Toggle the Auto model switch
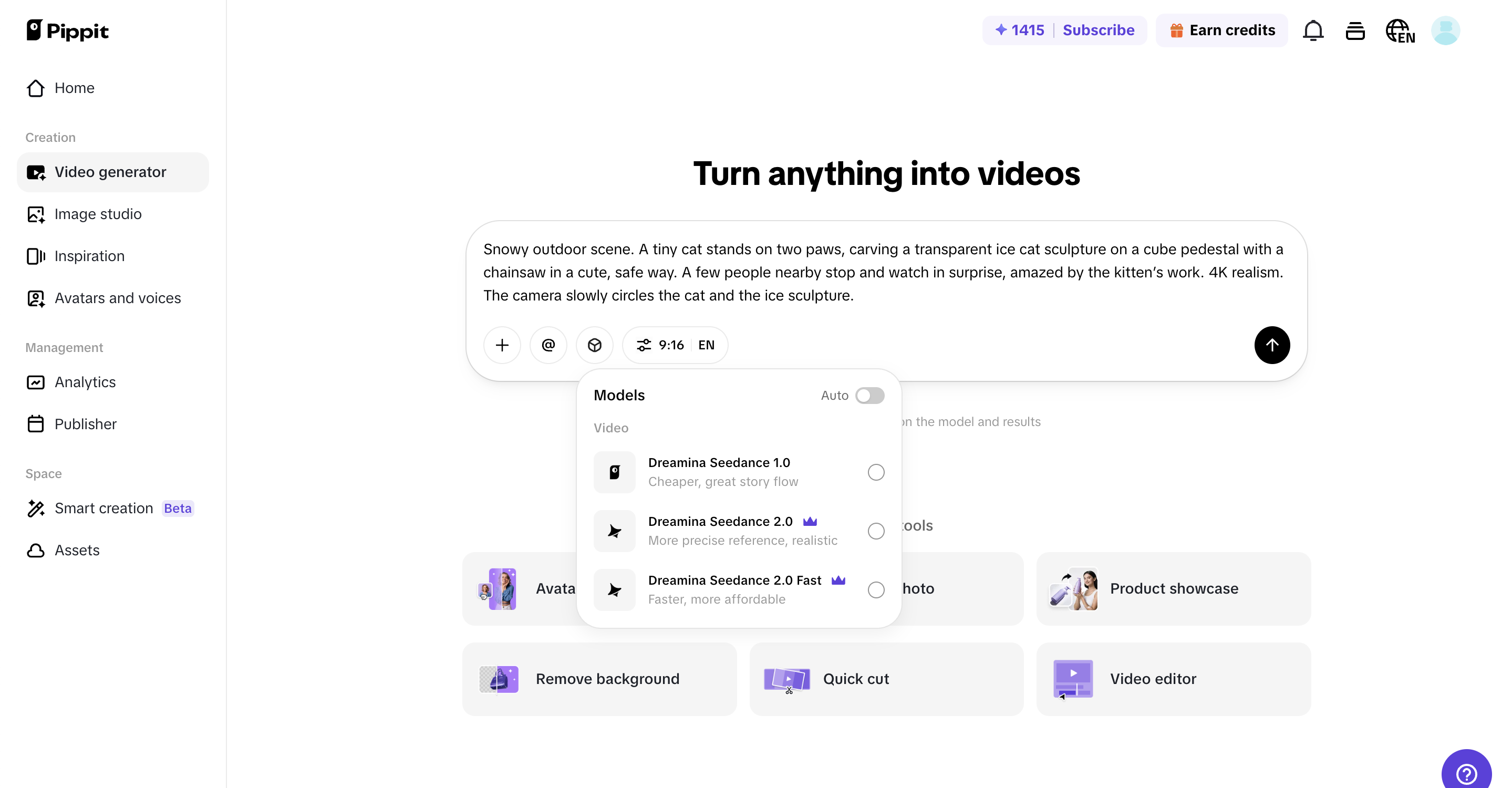The image size is (1512, 788). (x=869, y=396)
